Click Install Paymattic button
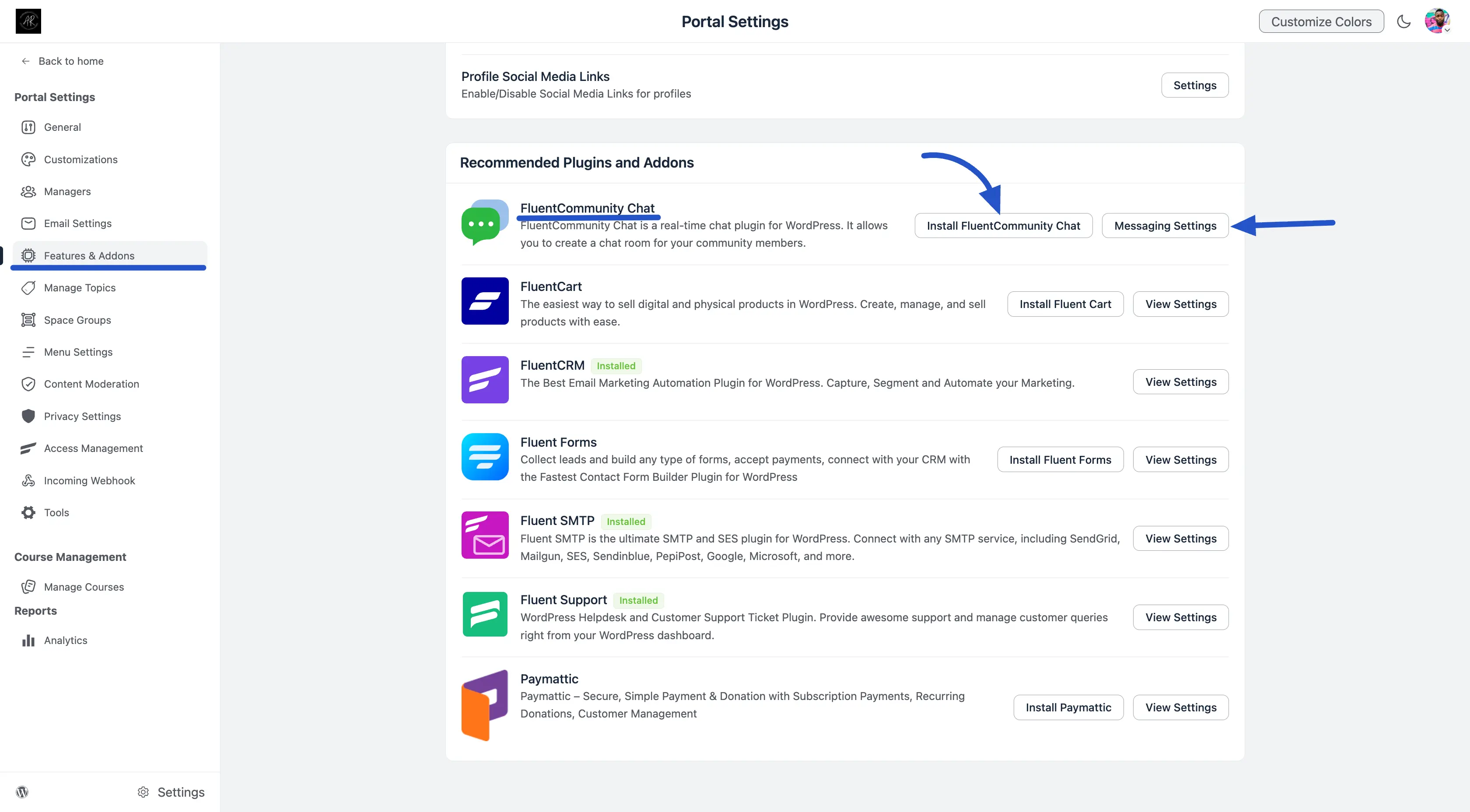 pyautogui.click(x=1068, y=707)
